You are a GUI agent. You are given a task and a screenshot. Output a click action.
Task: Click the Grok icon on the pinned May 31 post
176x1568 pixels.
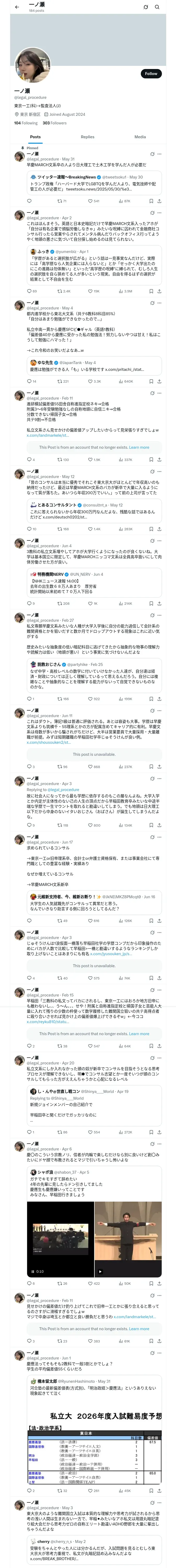[152, 154]
